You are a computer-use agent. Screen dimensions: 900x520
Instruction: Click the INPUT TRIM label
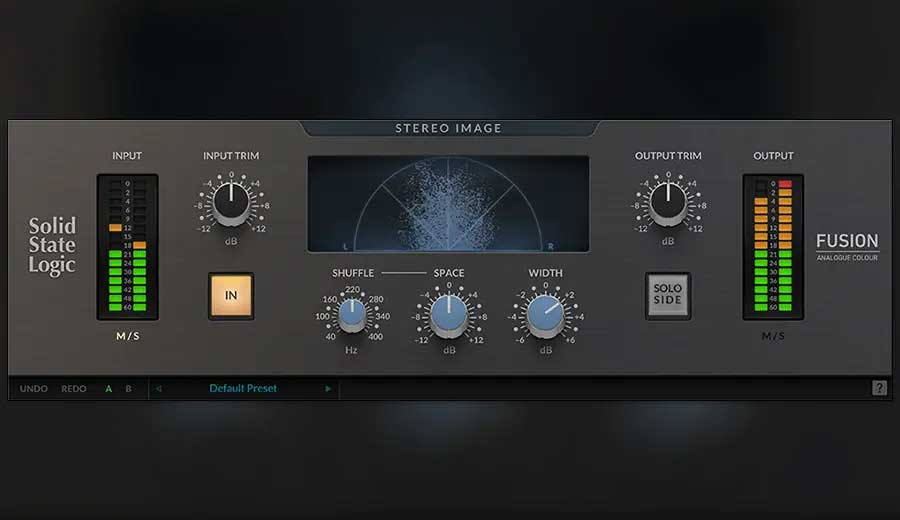point(231,156)
